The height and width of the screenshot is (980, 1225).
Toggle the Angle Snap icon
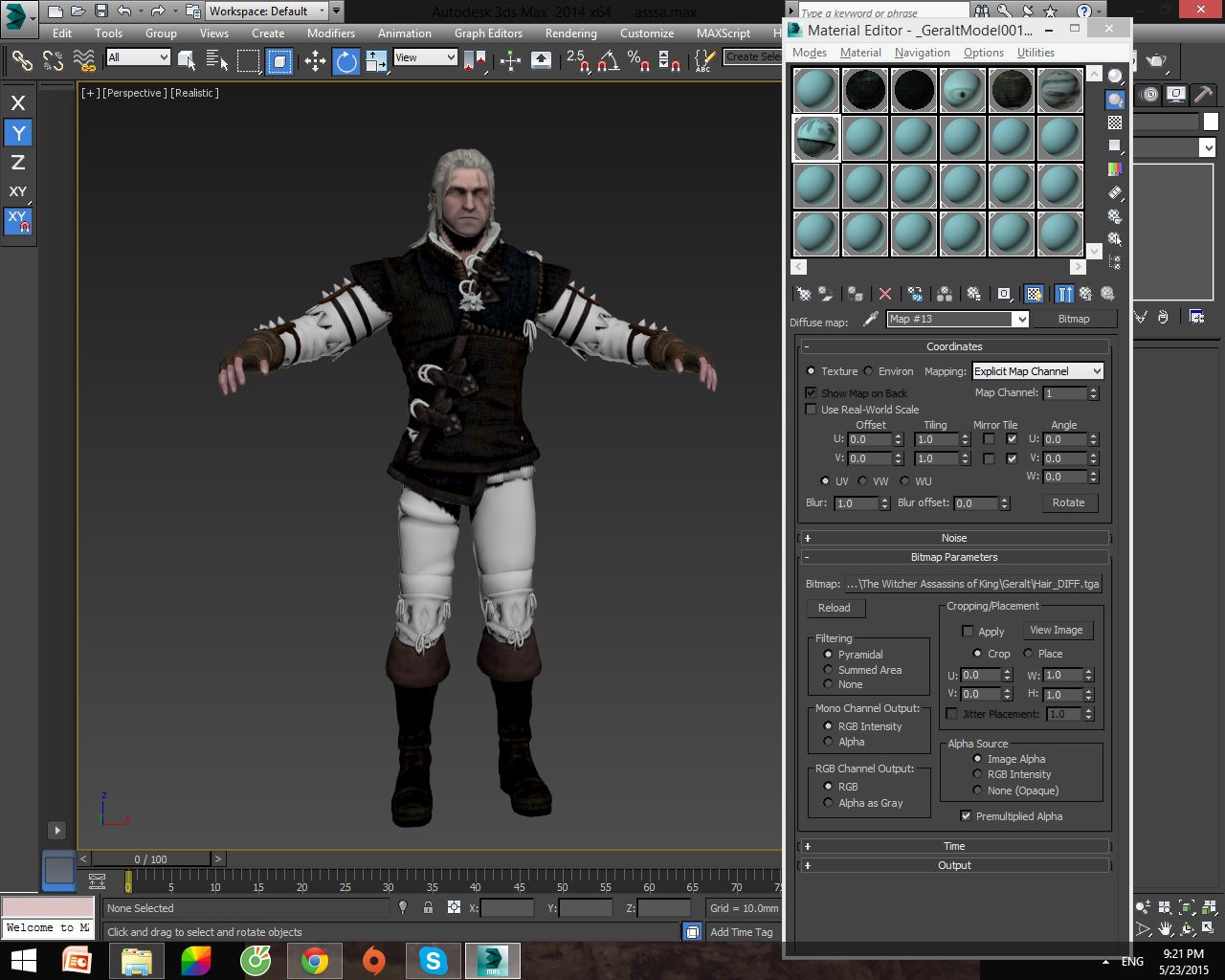(608, 61)
